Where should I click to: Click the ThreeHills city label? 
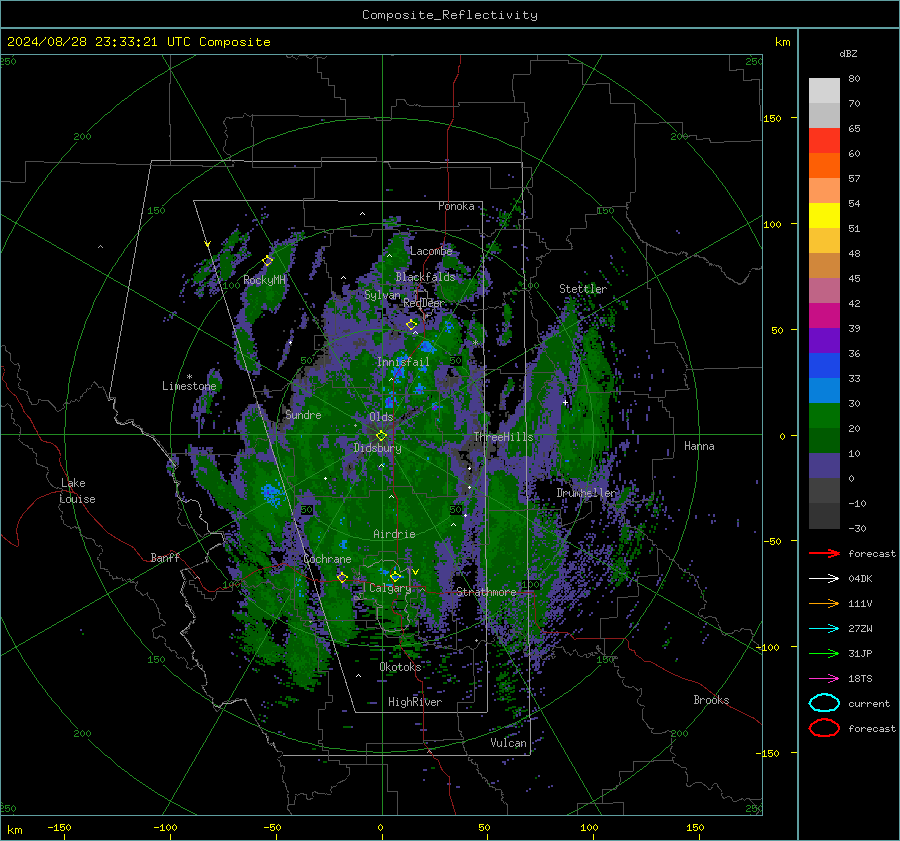pyautogui.click(x=503, y=437)
